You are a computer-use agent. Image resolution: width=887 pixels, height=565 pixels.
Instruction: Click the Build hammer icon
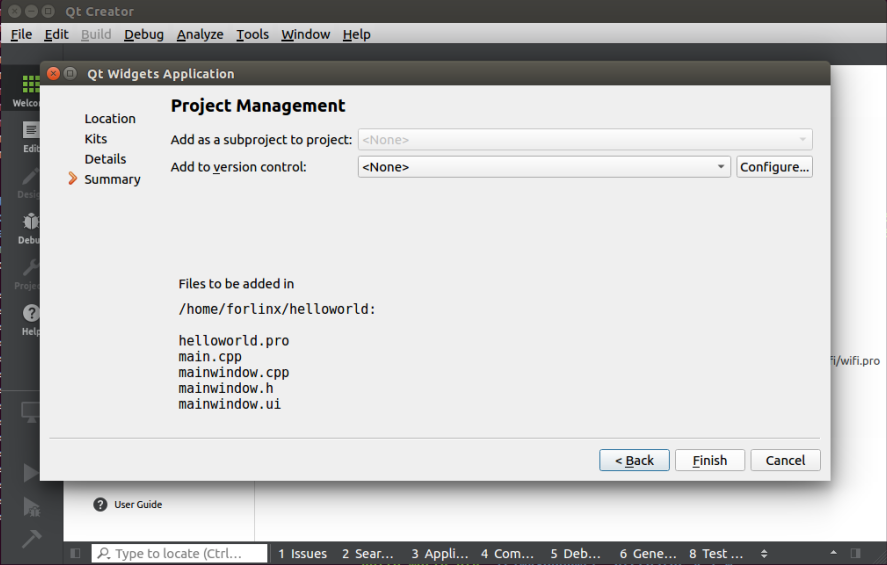point(31,538)
